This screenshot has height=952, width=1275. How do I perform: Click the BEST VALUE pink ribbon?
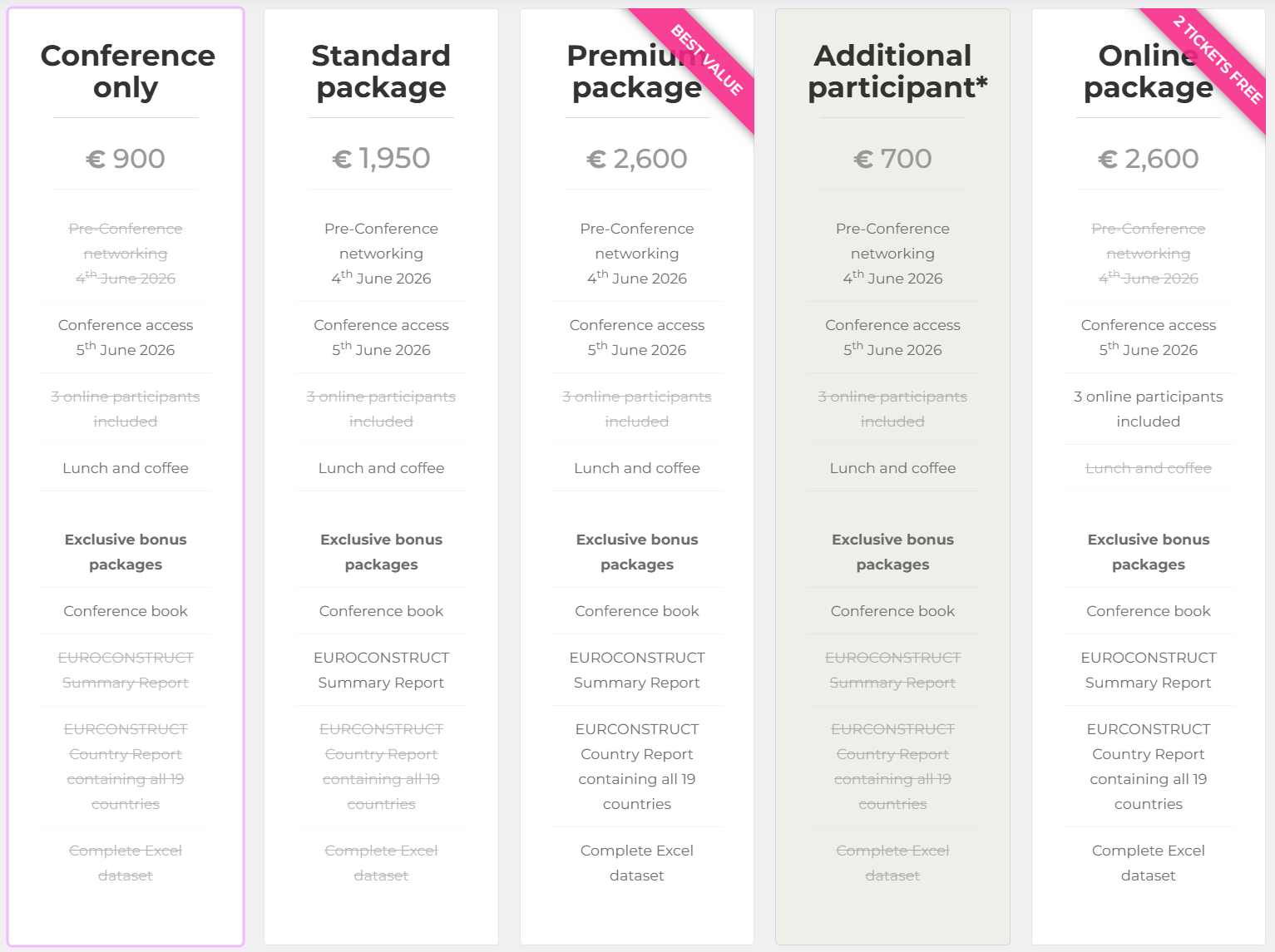pos(707,61)
